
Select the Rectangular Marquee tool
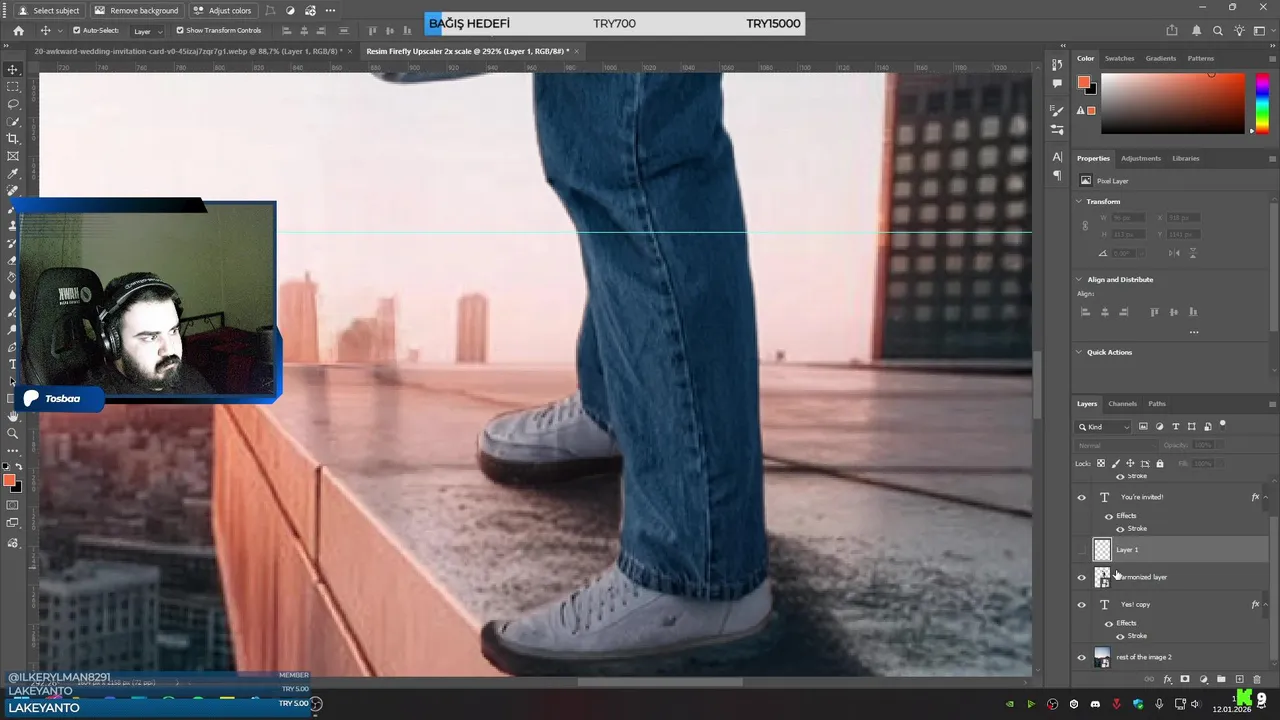(13, 87)
